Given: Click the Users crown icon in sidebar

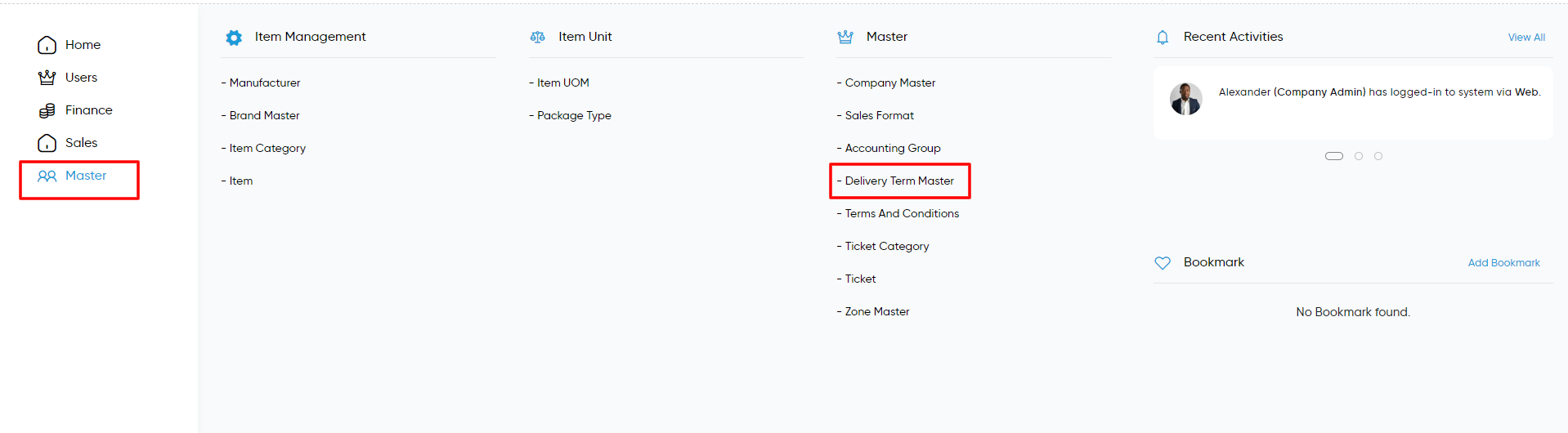Looking at the screenshot, I should 47,78.
